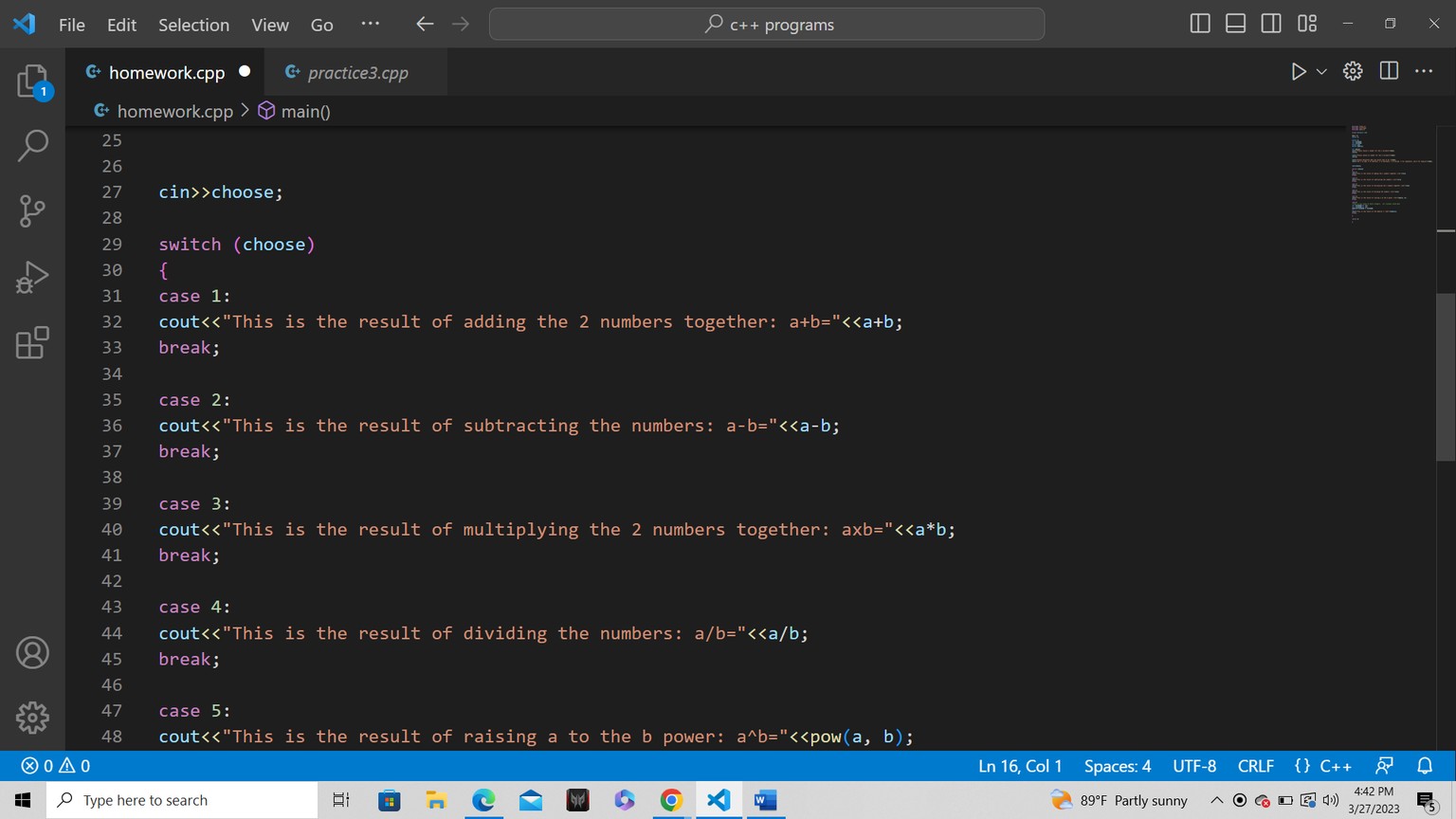1456x819 pixels.
Task: Open the Selection menu
Action: [x=193, y=25]
